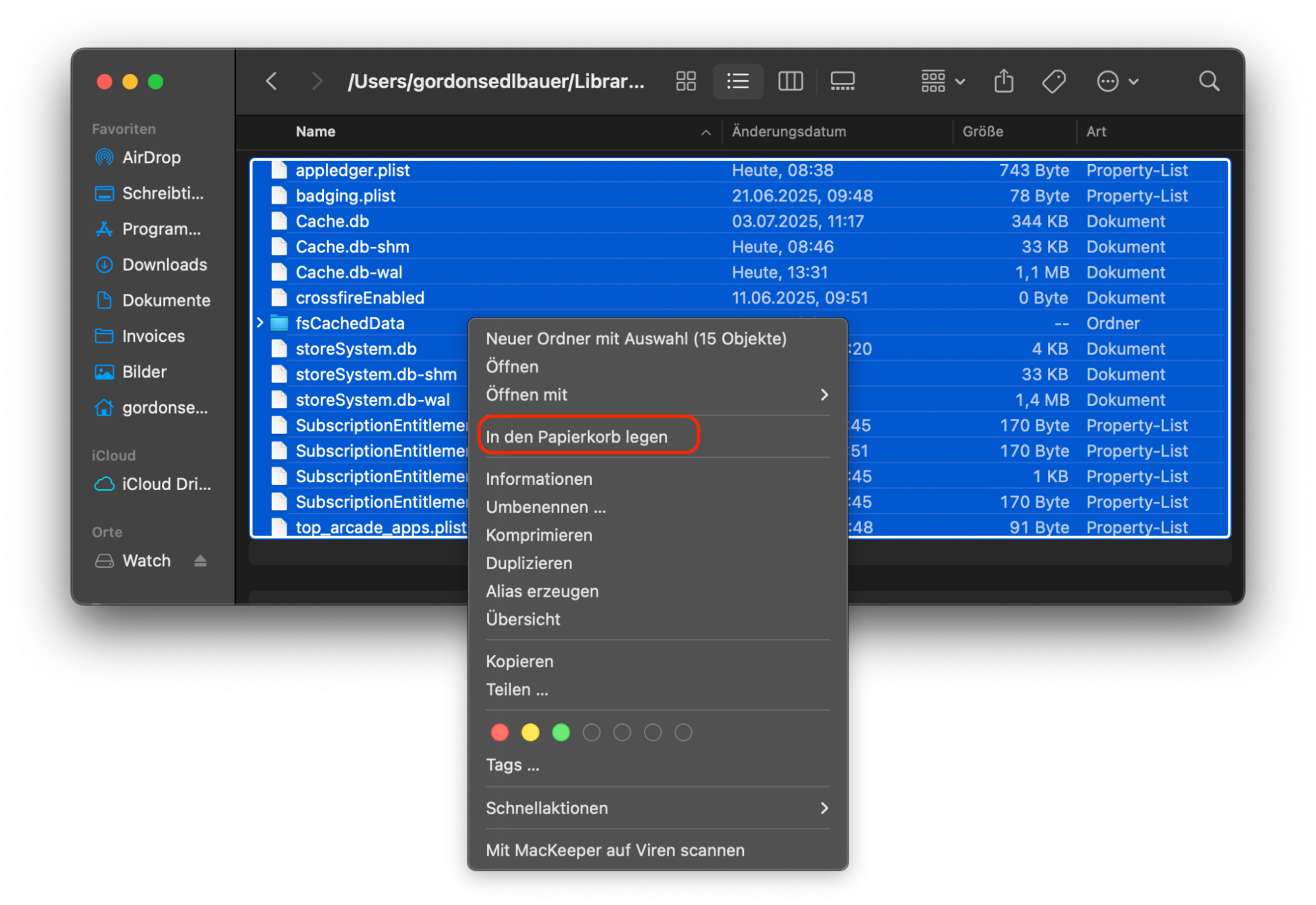
Task: Switch to gallery view
Action: coord(842,81)
